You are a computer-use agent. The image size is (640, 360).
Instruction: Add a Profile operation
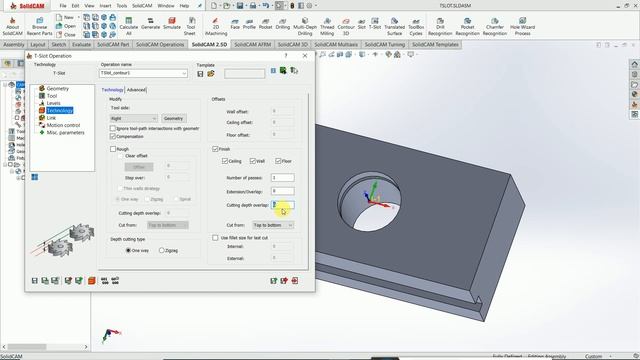pyautogui.click(x=249, y=24)
